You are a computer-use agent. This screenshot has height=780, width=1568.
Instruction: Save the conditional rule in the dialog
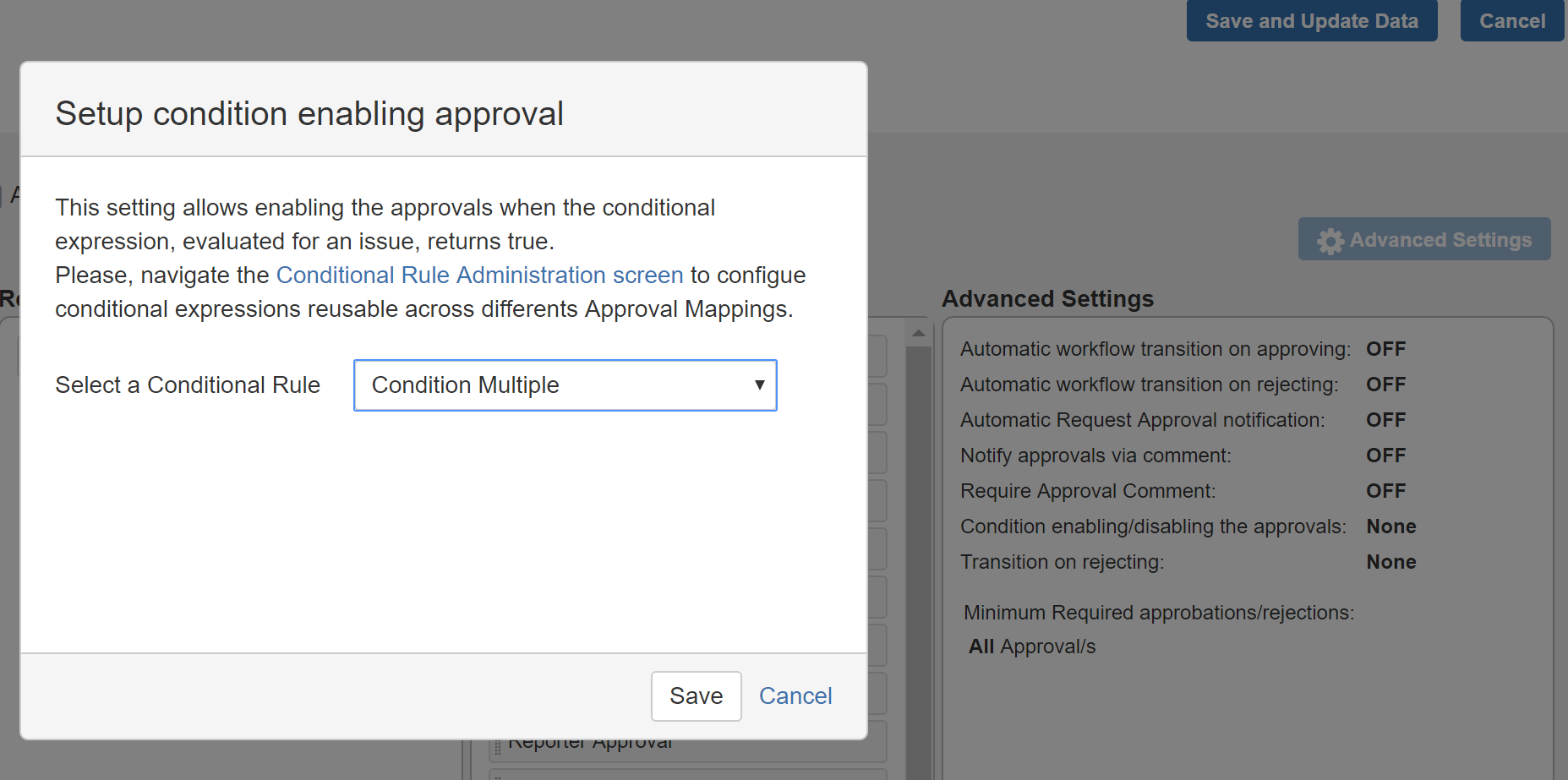point(695,695)
